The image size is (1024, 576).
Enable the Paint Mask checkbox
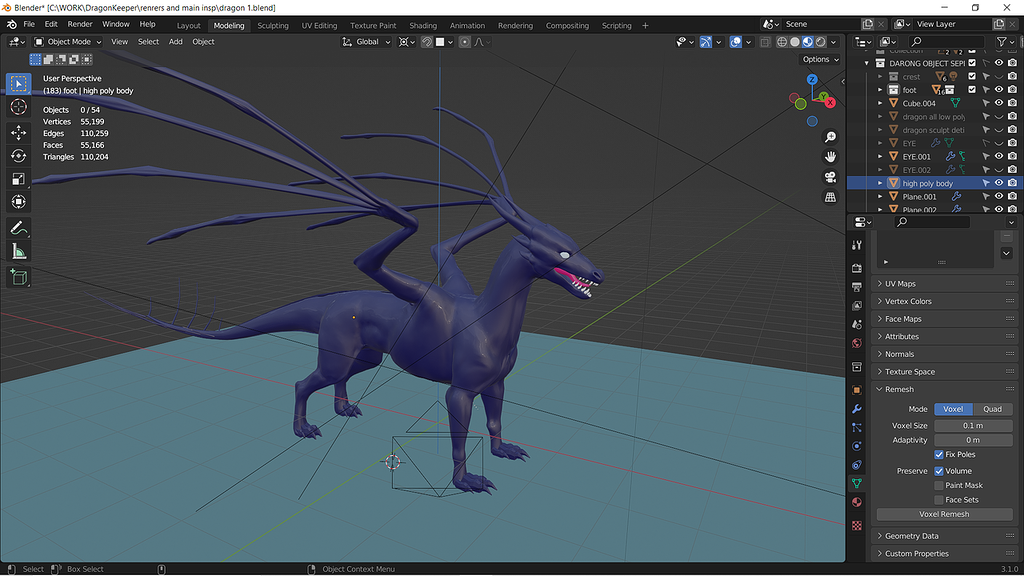click(x=939, y=485)
